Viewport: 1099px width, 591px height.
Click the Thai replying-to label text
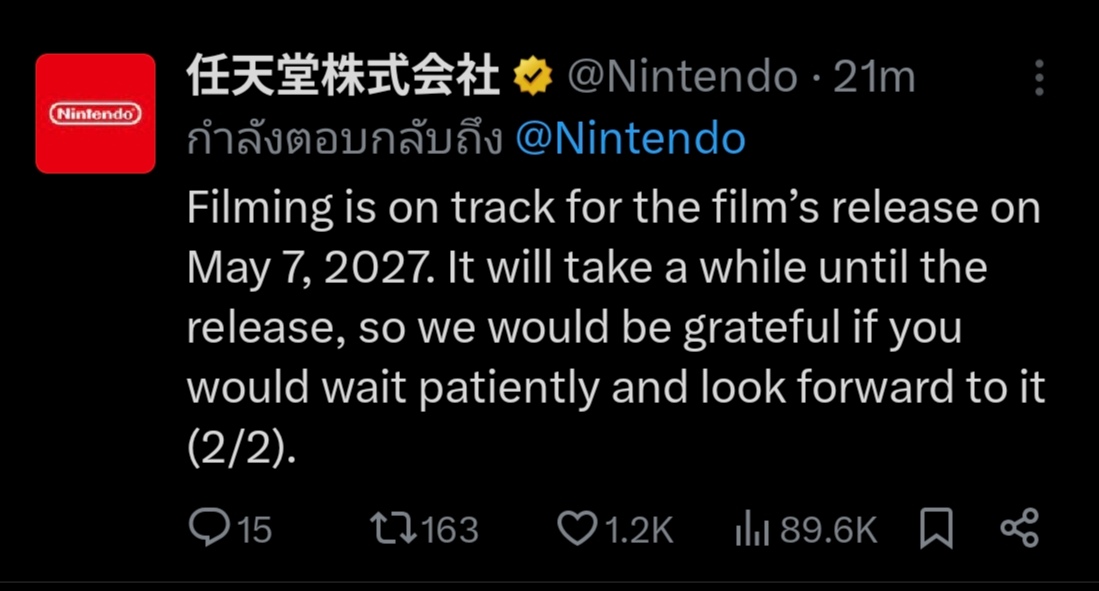point(344,140)
